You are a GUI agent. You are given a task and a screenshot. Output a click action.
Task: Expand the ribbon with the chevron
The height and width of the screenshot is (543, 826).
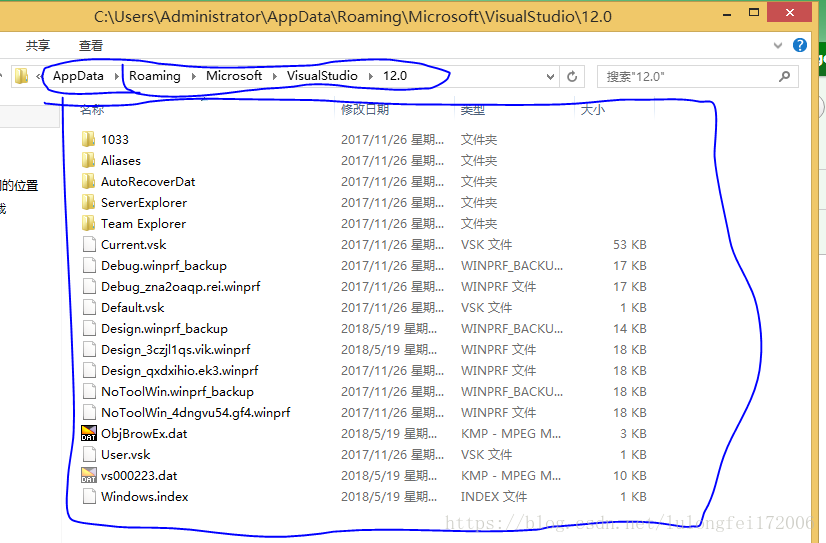pos(778,46)
